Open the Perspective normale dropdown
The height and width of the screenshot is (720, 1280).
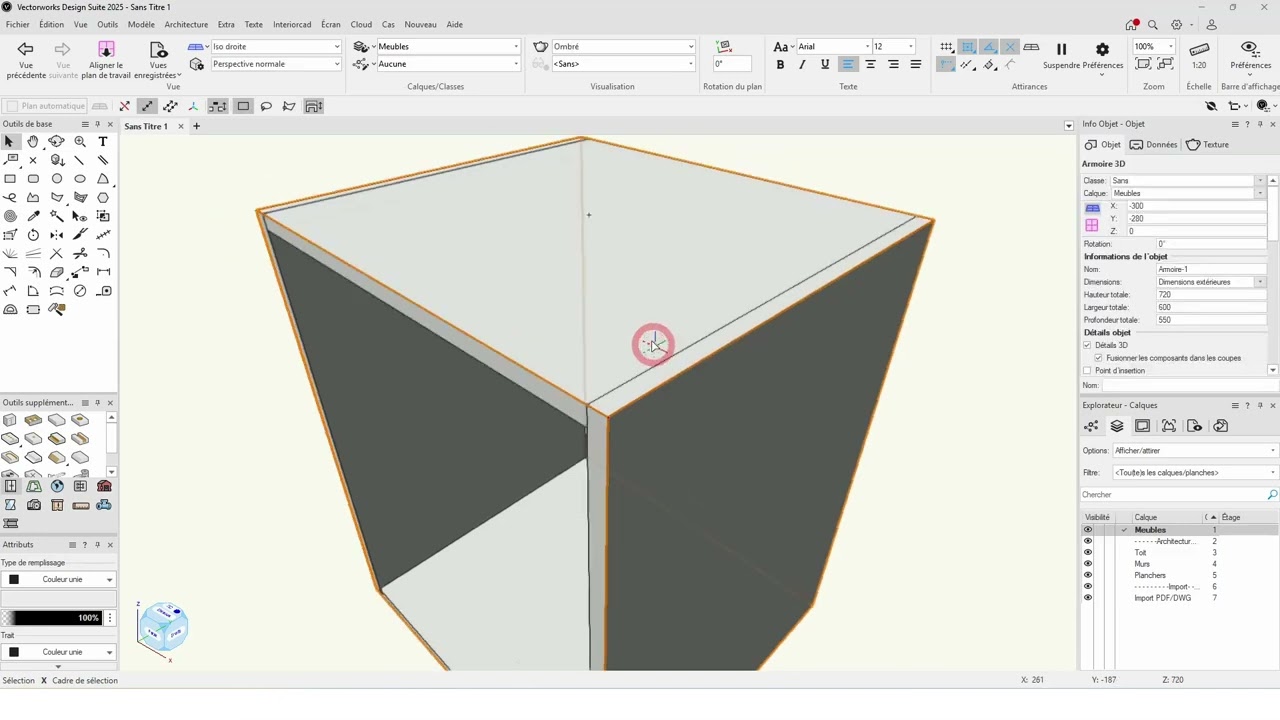[275, 64]
